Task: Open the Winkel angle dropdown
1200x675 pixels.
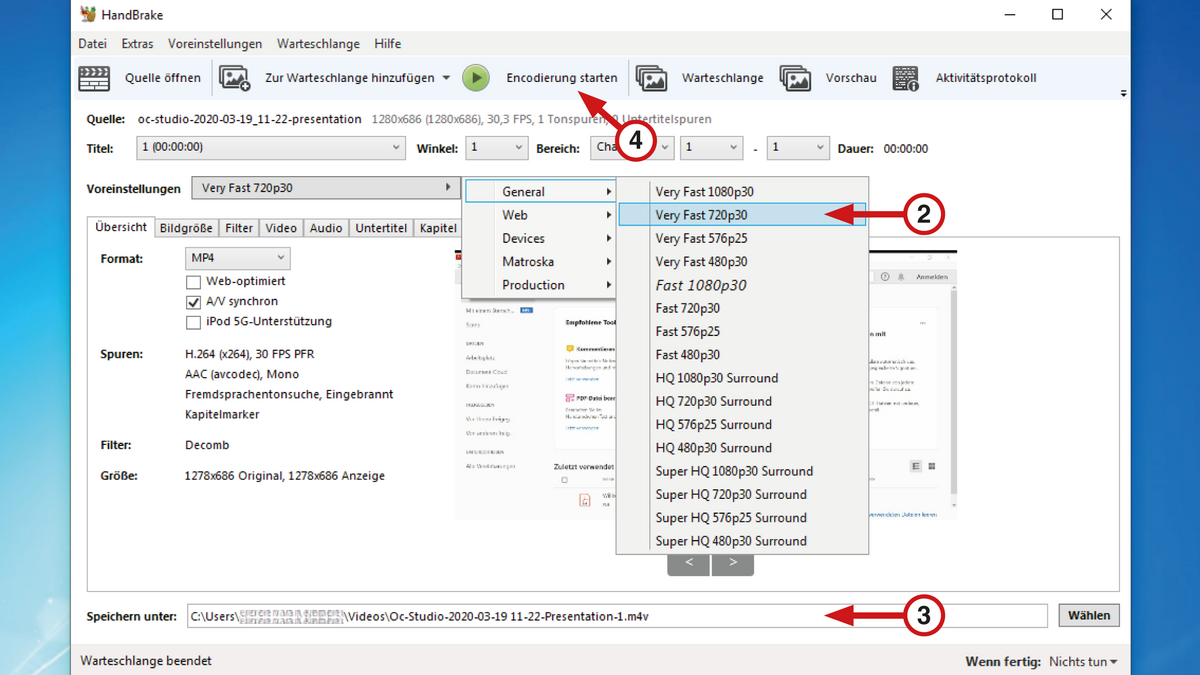Action: 497,148
